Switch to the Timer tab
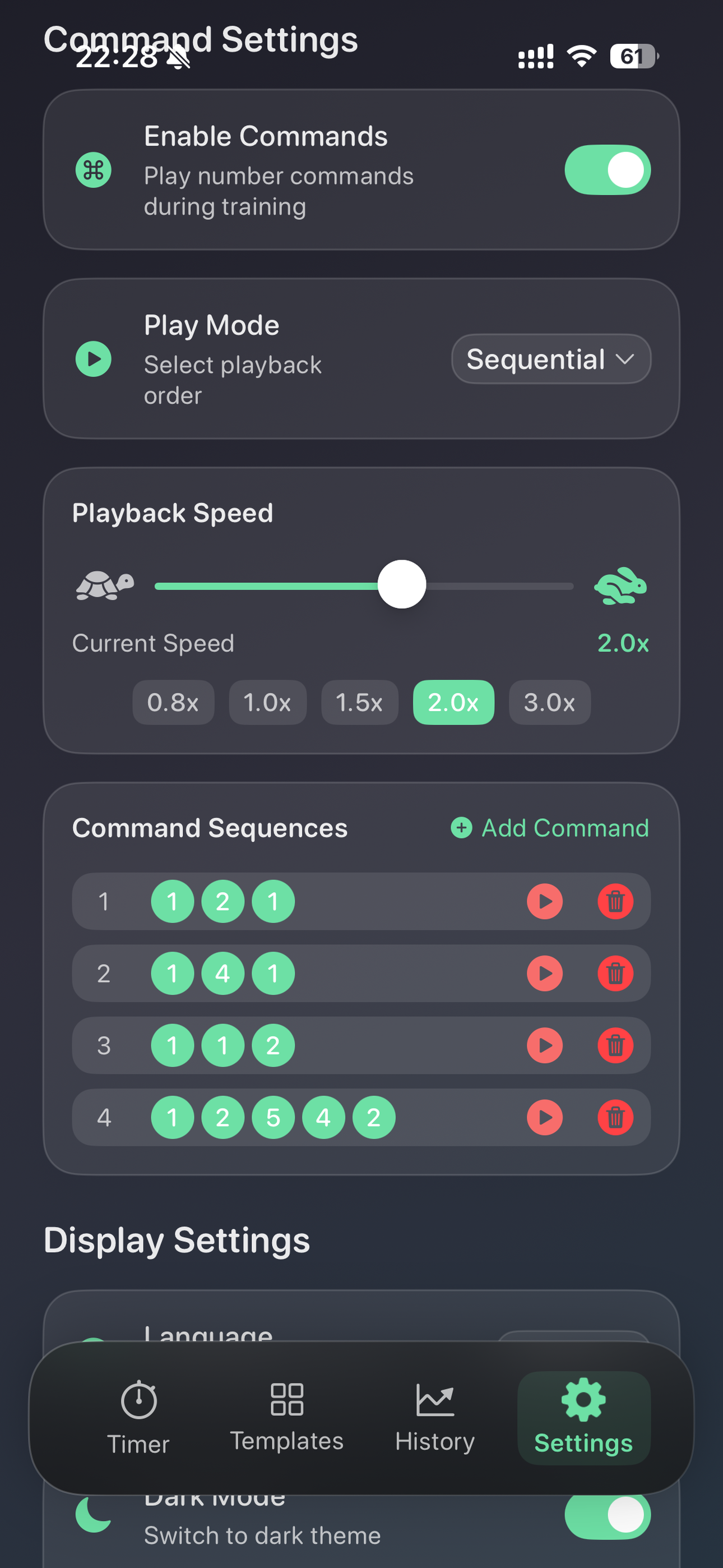 [139, 1418]
